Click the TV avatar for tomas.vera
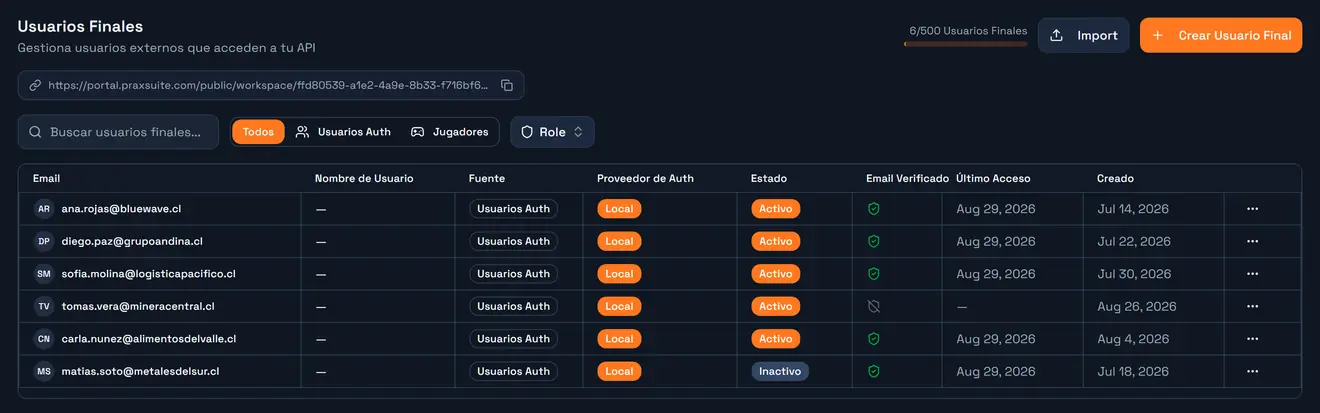Image resolution: width=1320 pixels, height=413 pixels. point(44,306)
